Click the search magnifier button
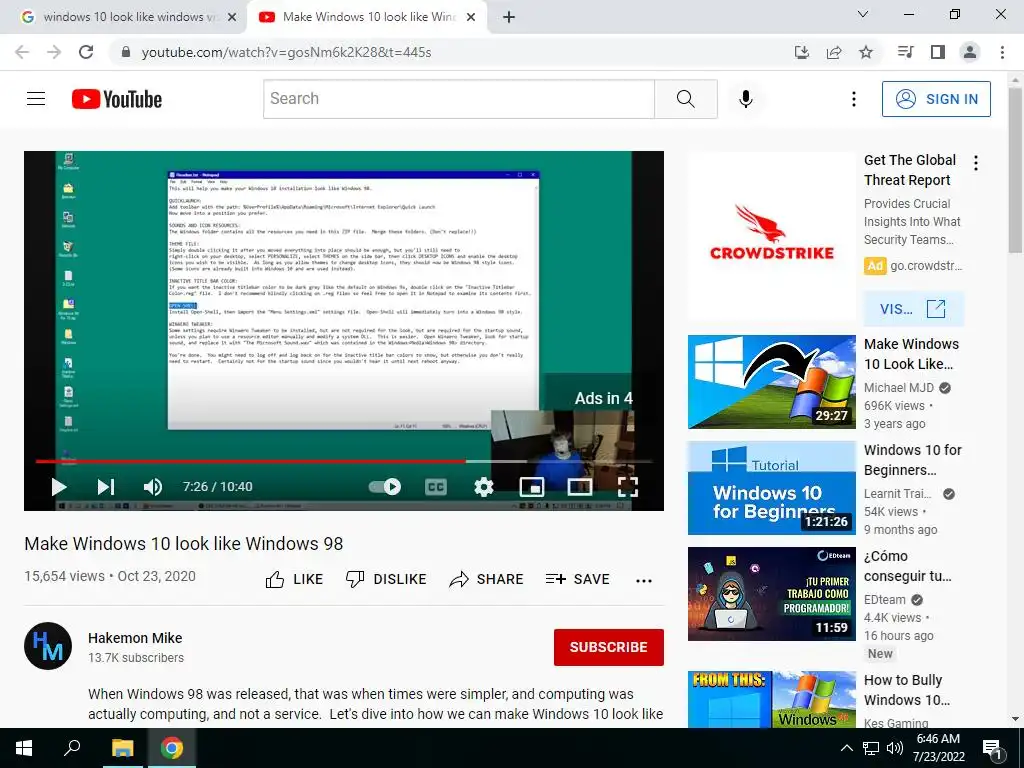Image resolution: width=1024 pixels, height=768 pixels. (x=686, y=99)
